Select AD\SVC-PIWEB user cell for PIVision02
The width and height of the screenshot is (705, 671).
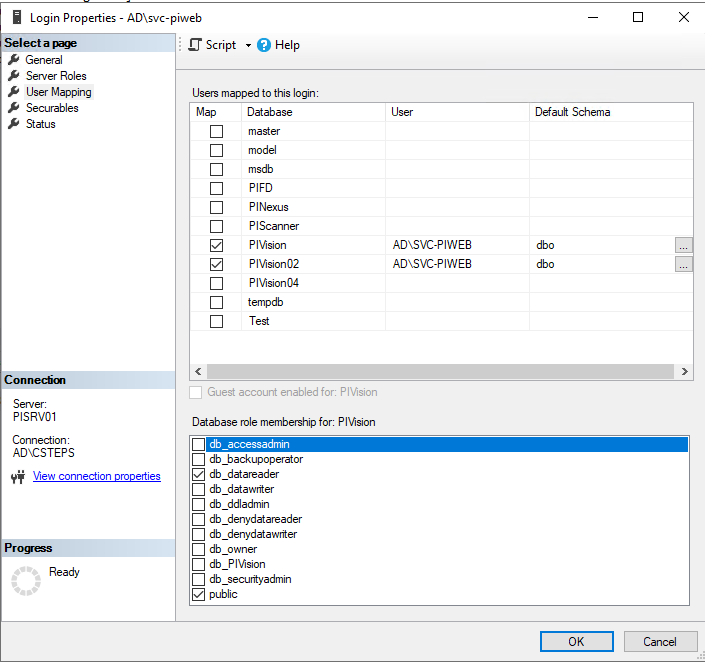(457, 264)
